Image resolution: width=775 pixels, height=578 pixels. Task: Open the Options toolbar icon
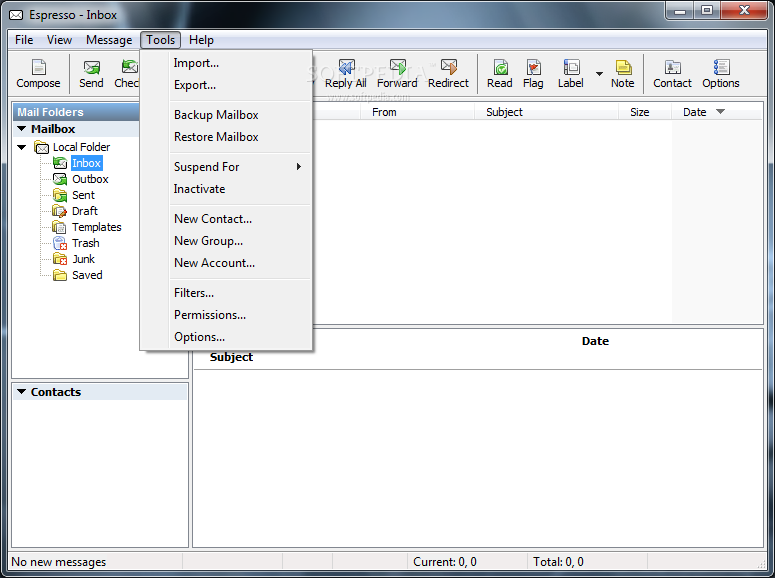click(721, 74)
